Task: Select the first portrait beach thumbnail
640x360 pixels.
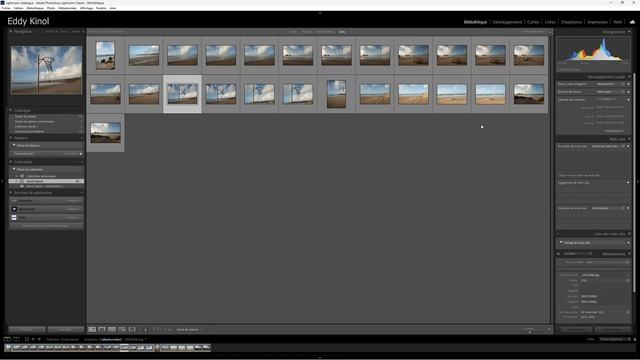Action: click(x=105, y=56)
